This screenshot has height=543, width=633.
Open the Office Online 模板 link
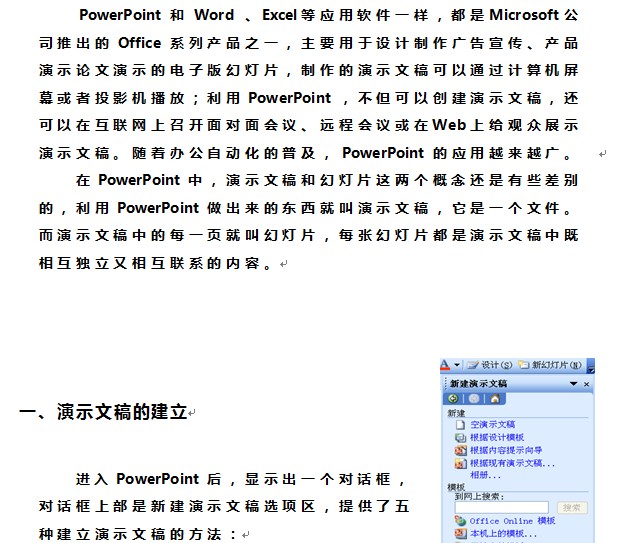coord(512,521)
